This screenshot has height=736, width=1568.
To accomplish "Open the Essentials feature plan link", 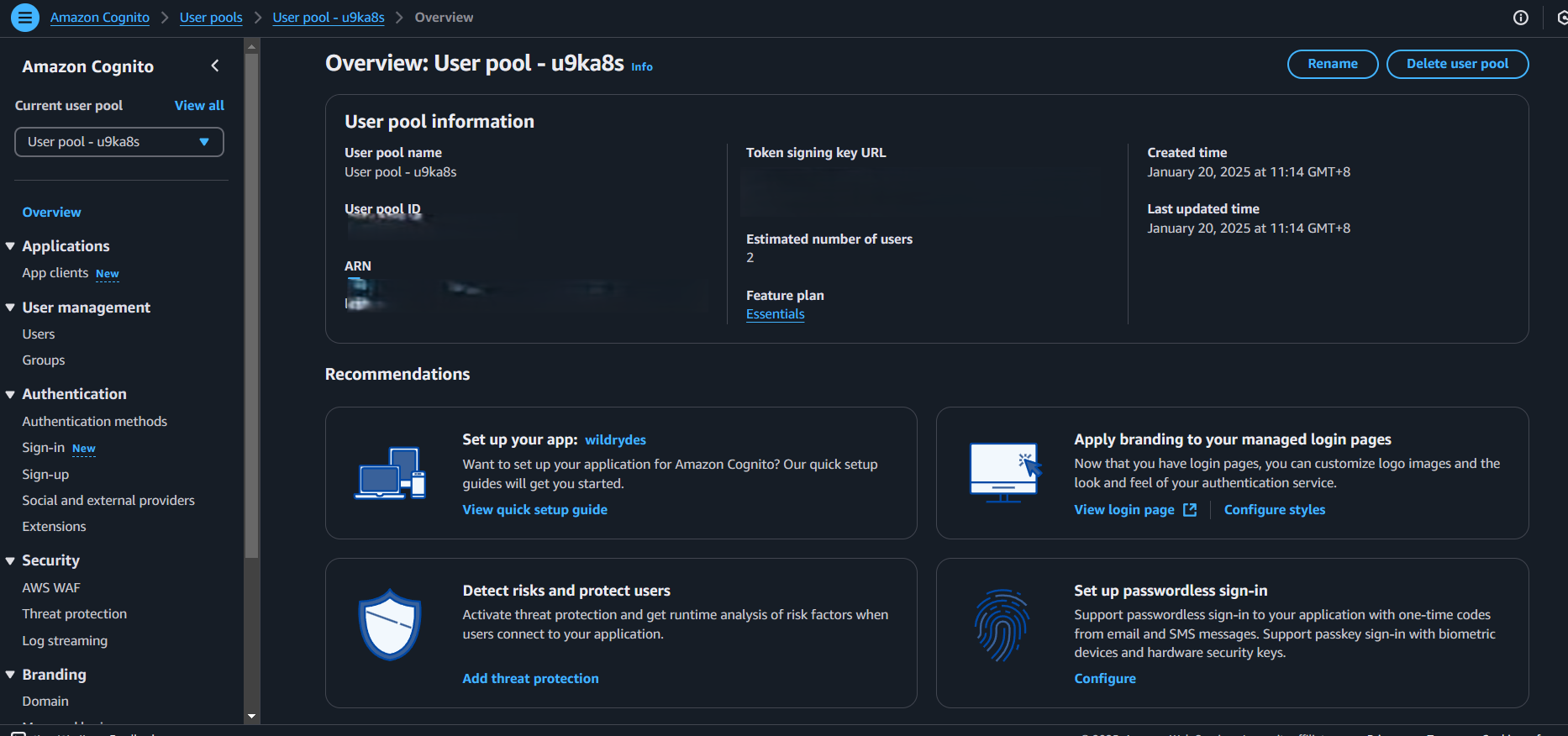I will (776, 314).
